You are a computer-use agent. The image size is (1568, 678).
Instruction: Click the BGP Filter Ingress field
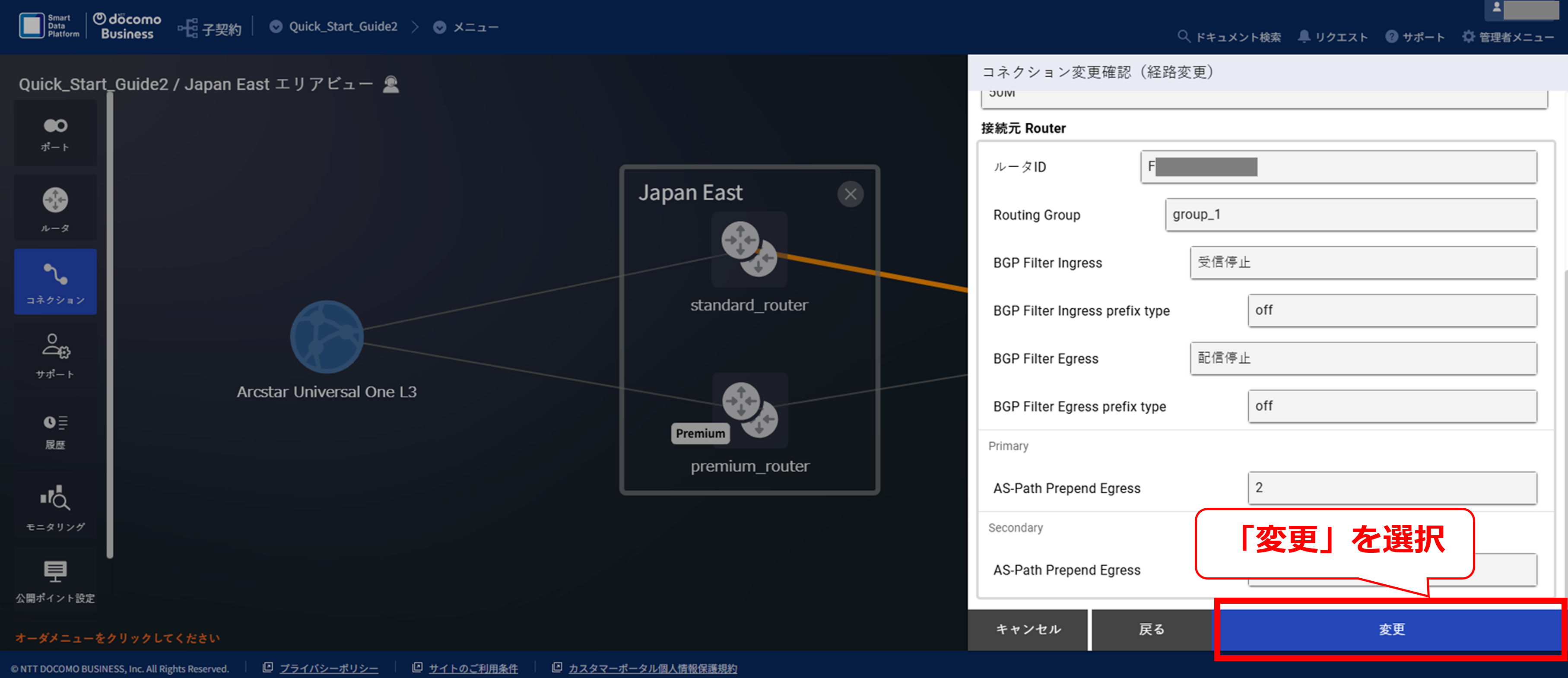[x=1364, y=263]
